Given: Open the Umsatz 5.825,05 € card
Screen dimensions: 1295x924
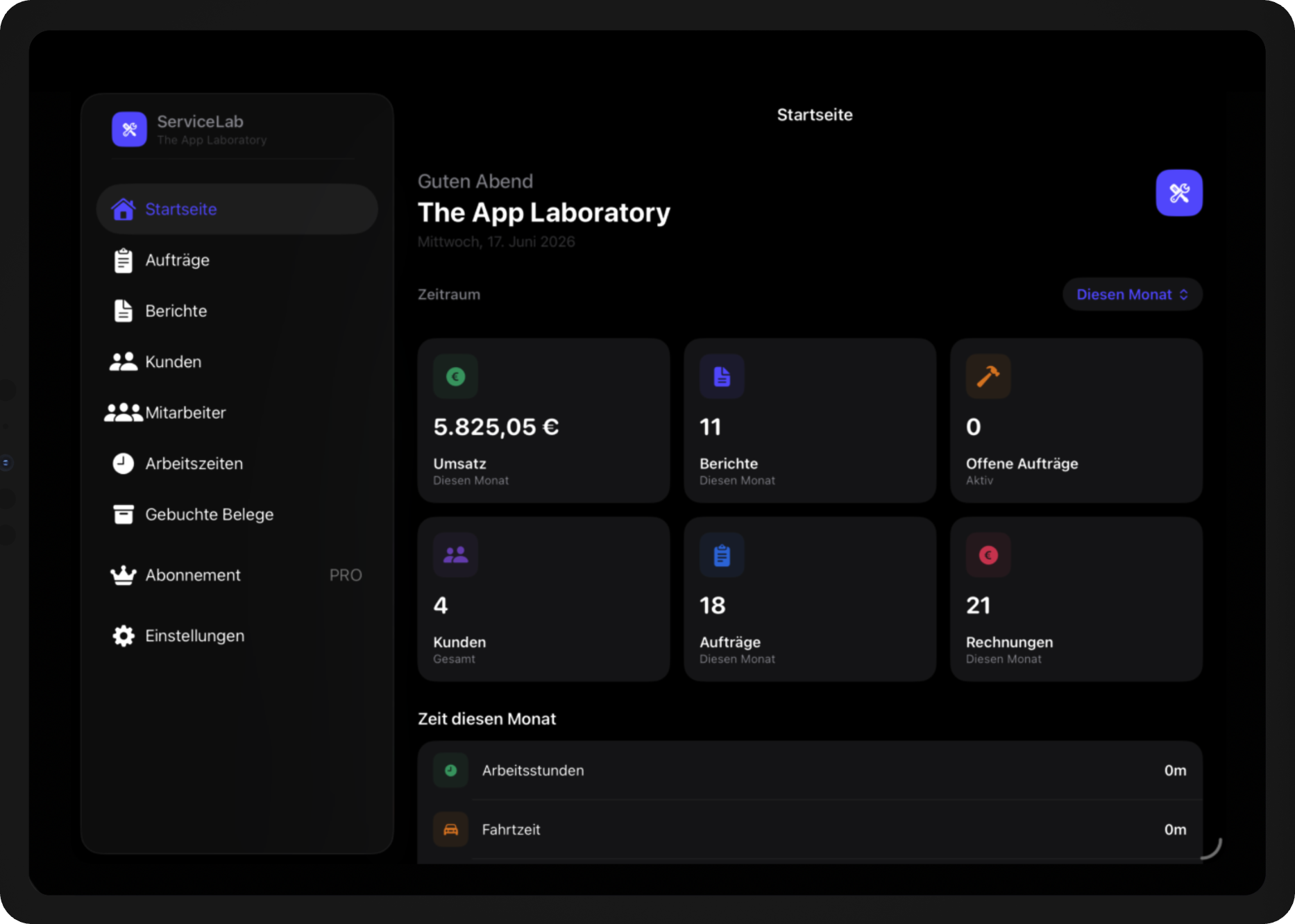Looking at the screenshot, I should pyautogui.click(x=543, y=420).
